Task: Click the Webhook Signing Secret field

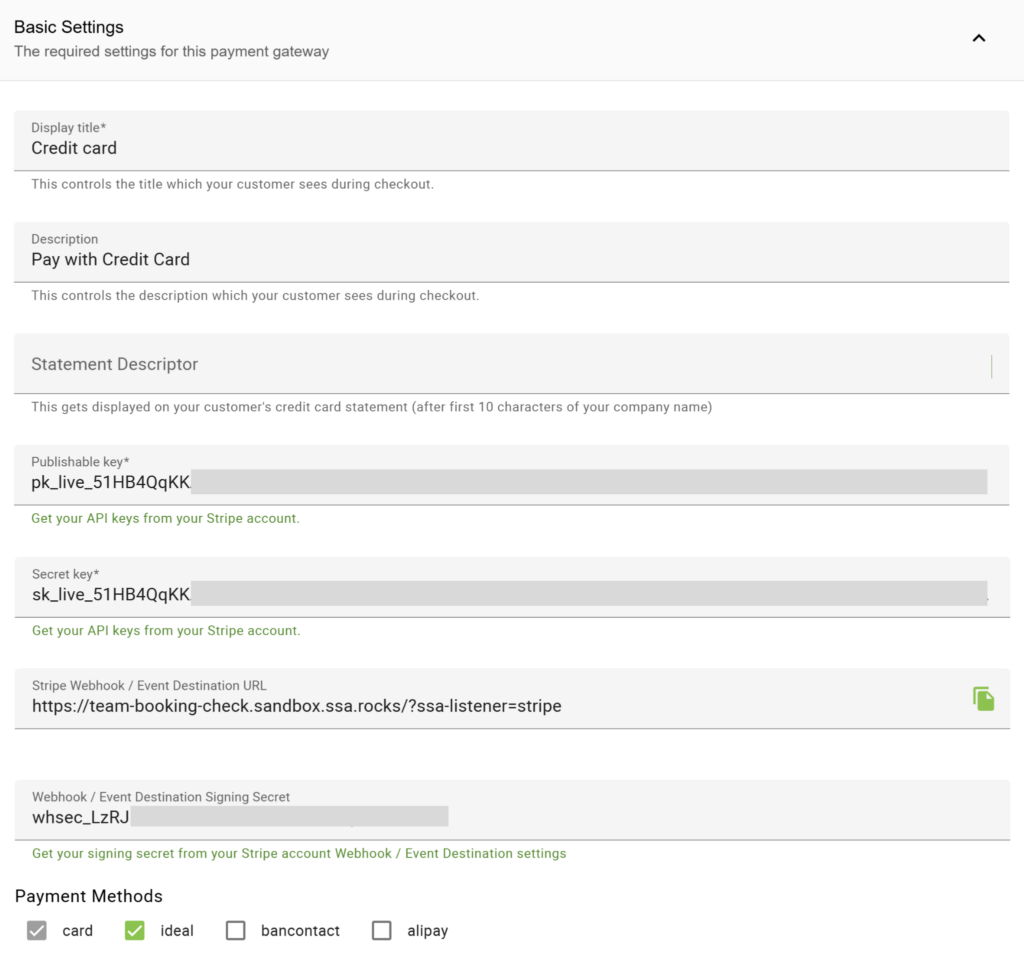Action: tap(511, 810)
